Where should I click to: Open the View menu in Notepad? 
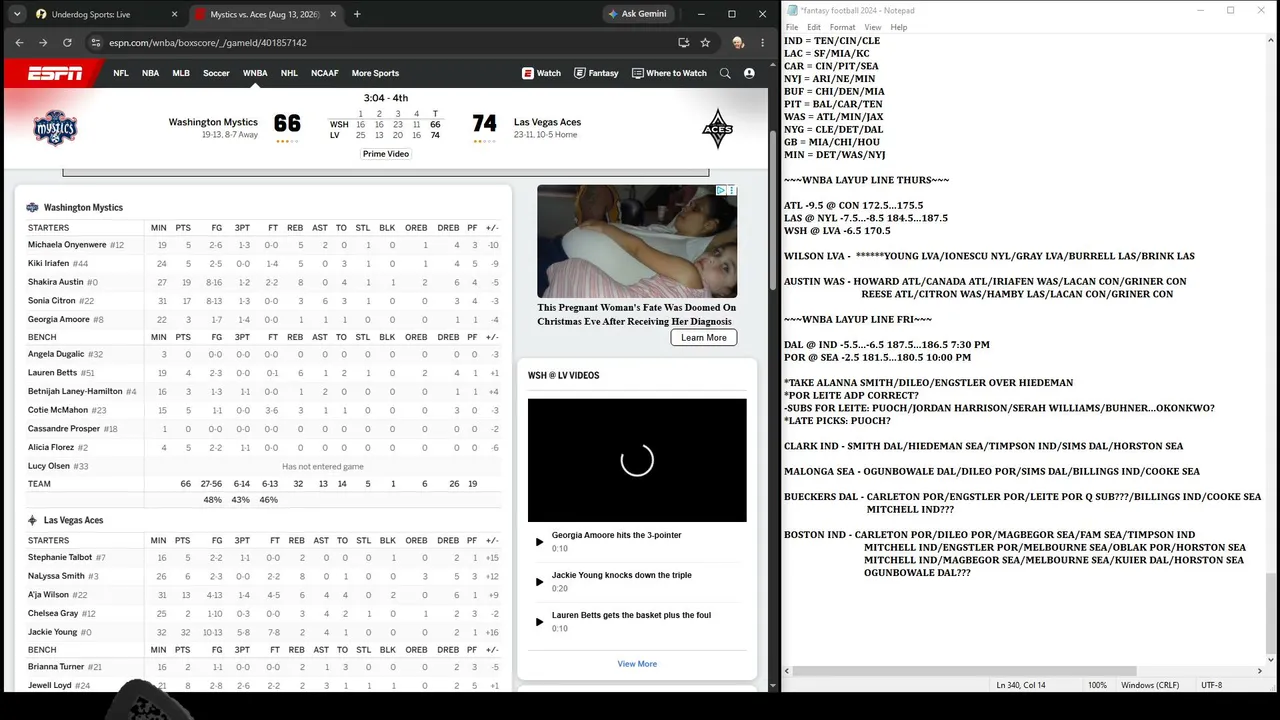[x=873, y=27]
